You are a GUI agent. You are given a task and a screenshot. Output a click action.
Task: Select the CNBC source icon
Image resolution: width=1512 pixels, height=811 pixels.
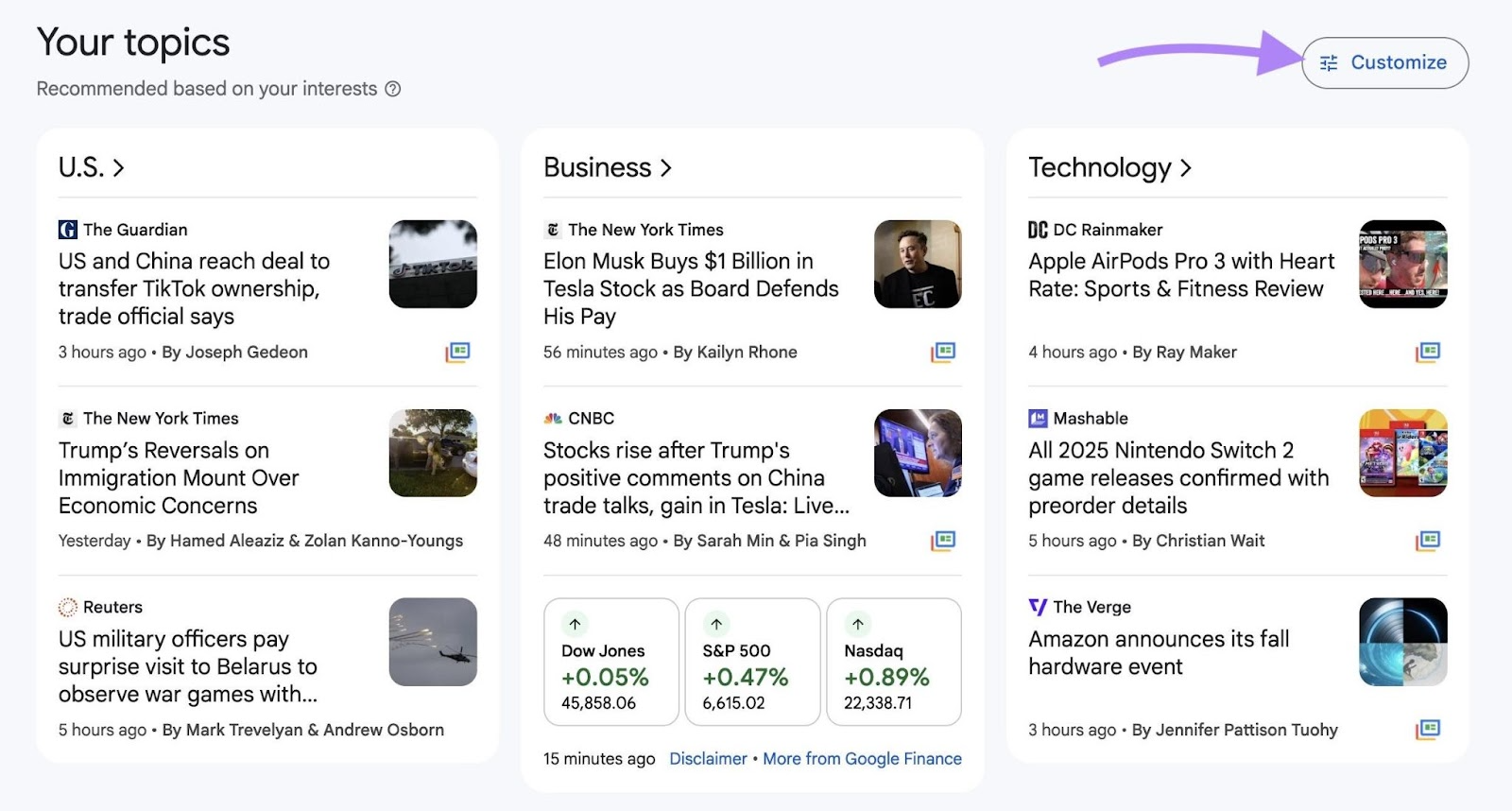pyautogui.click(x=553, y=418)
